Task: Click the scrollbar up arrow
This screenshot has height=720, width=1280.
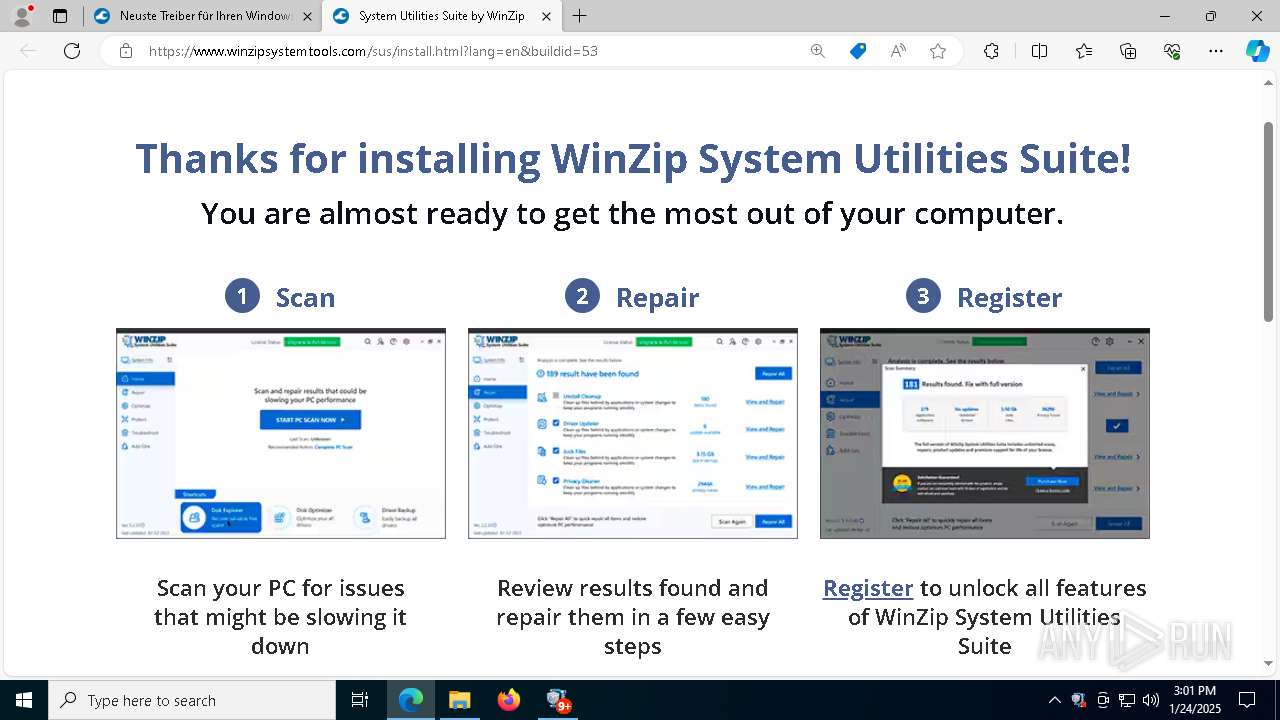Action: [x=1269, y=84]
